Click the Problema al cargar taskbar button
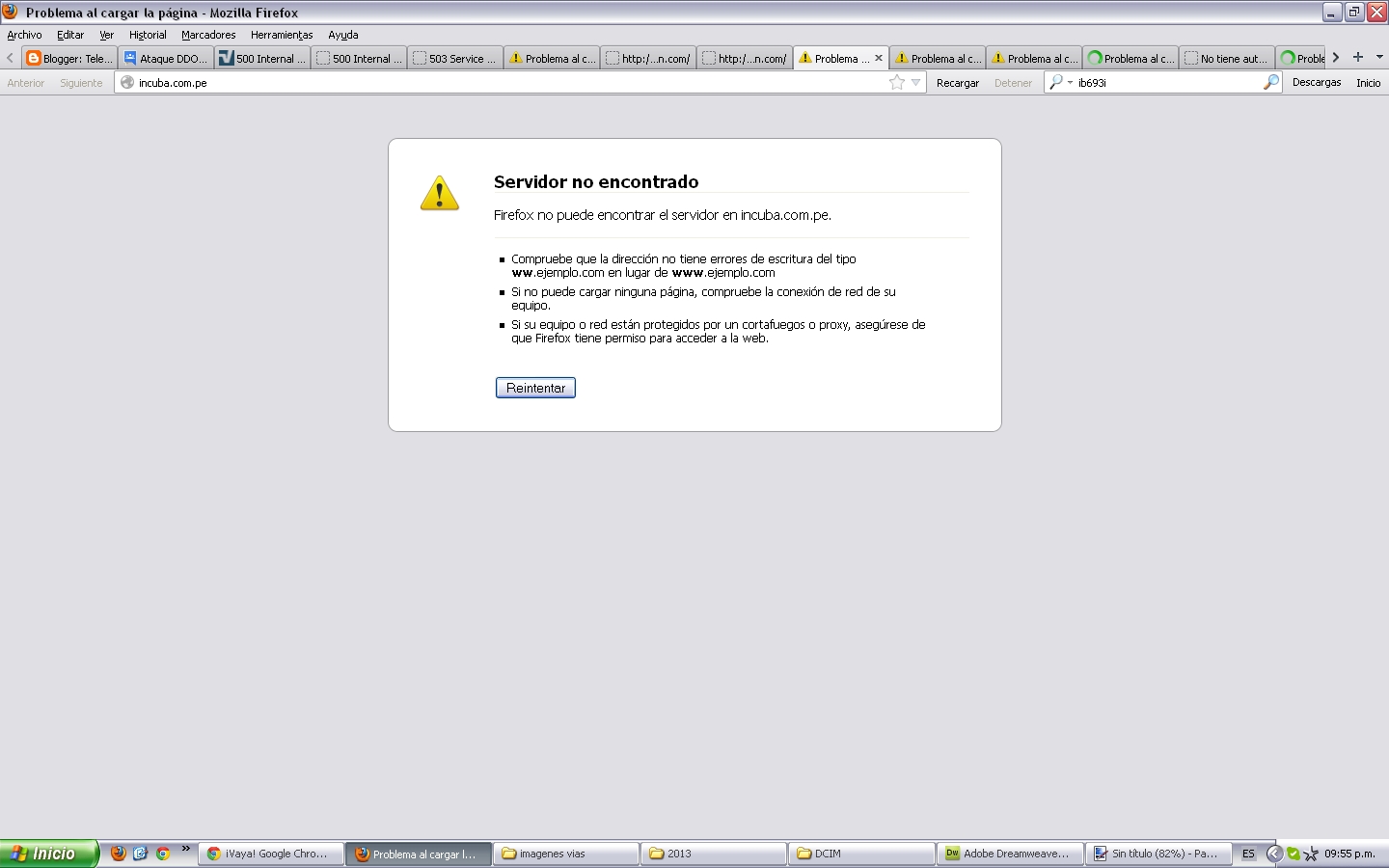Screen dimensions: 1389x868 [x=419, y=854]
